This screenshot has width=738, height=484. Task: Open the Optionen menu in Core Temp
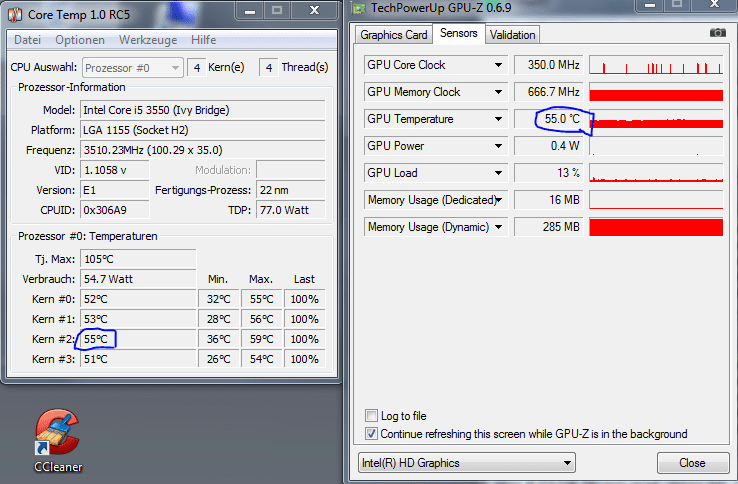point(80,40)
